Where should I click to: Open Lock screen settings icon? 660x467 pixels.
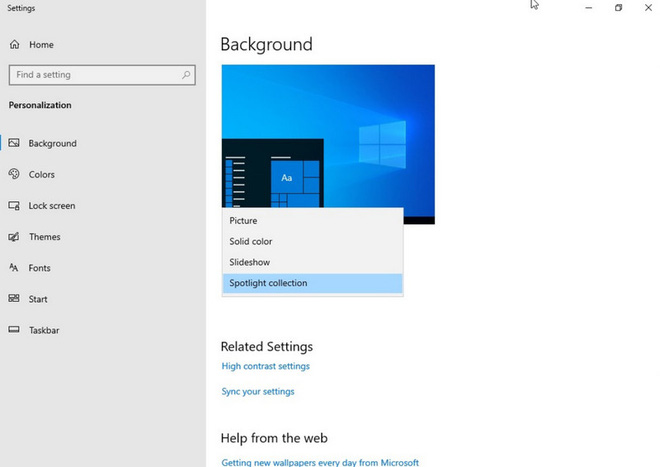14,206
